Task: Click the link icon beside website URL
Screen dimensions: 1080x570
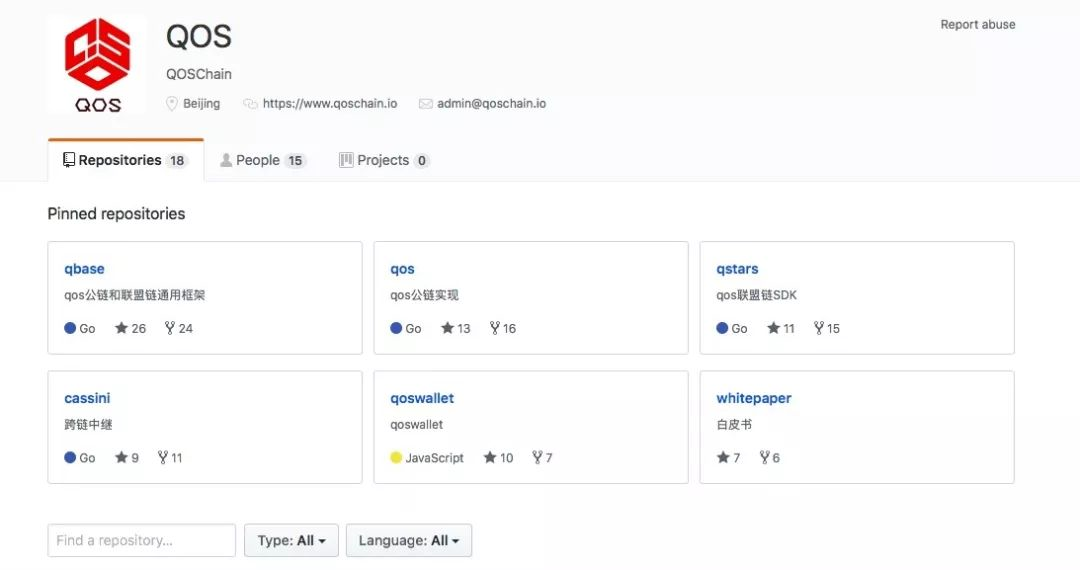Action: [x=250, y=104]
